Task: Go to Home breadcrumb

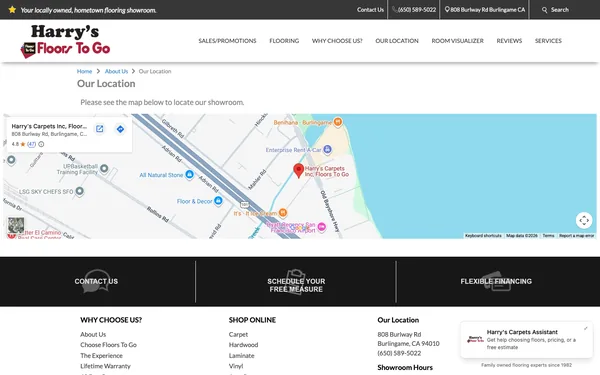Action: 84,71
